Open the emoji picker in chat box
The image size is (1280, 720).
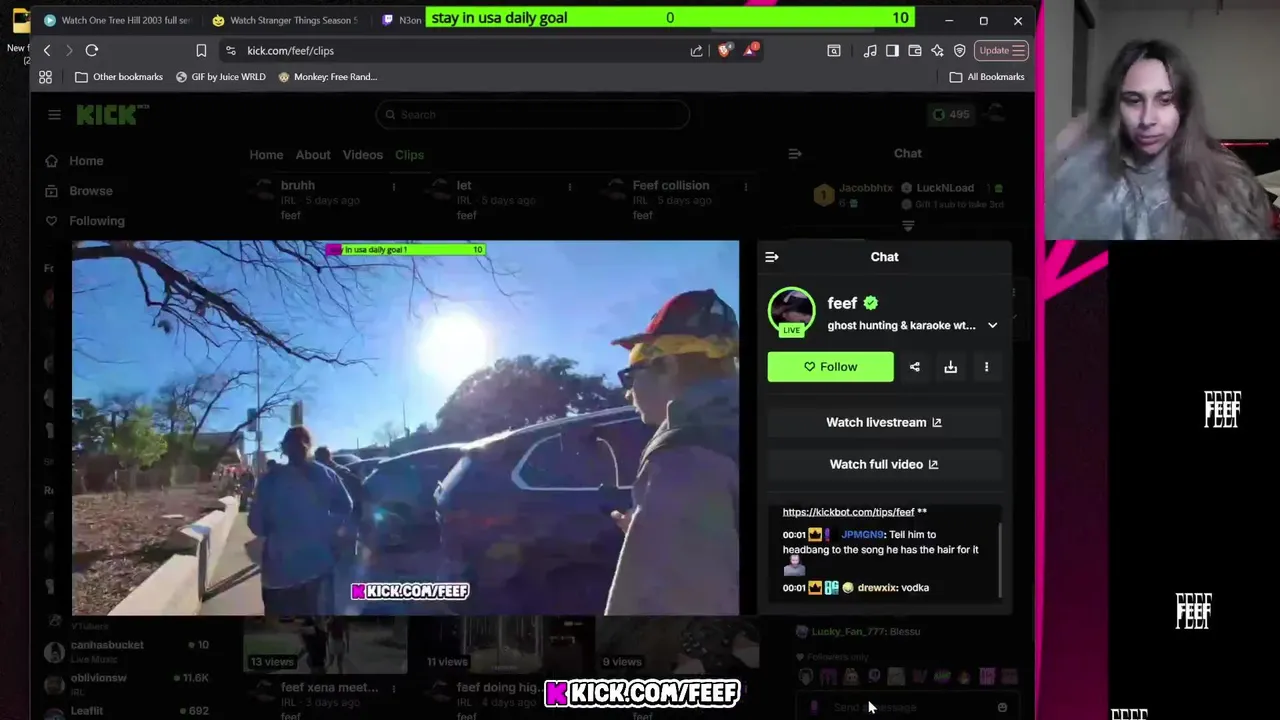tap(1002, 707)
